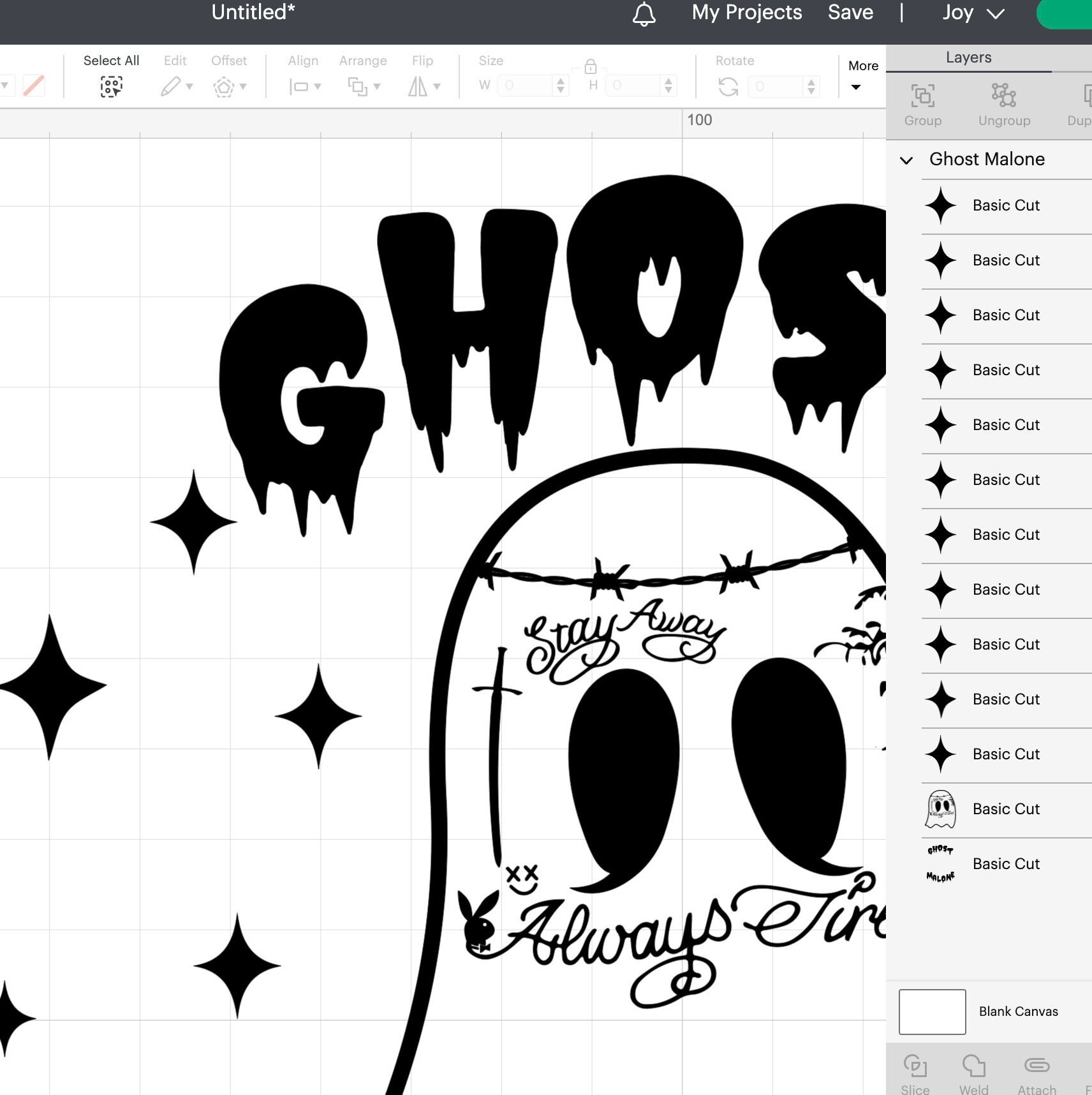Click the width input field
Screen dimensions: 1092x1095
point(526,86)
